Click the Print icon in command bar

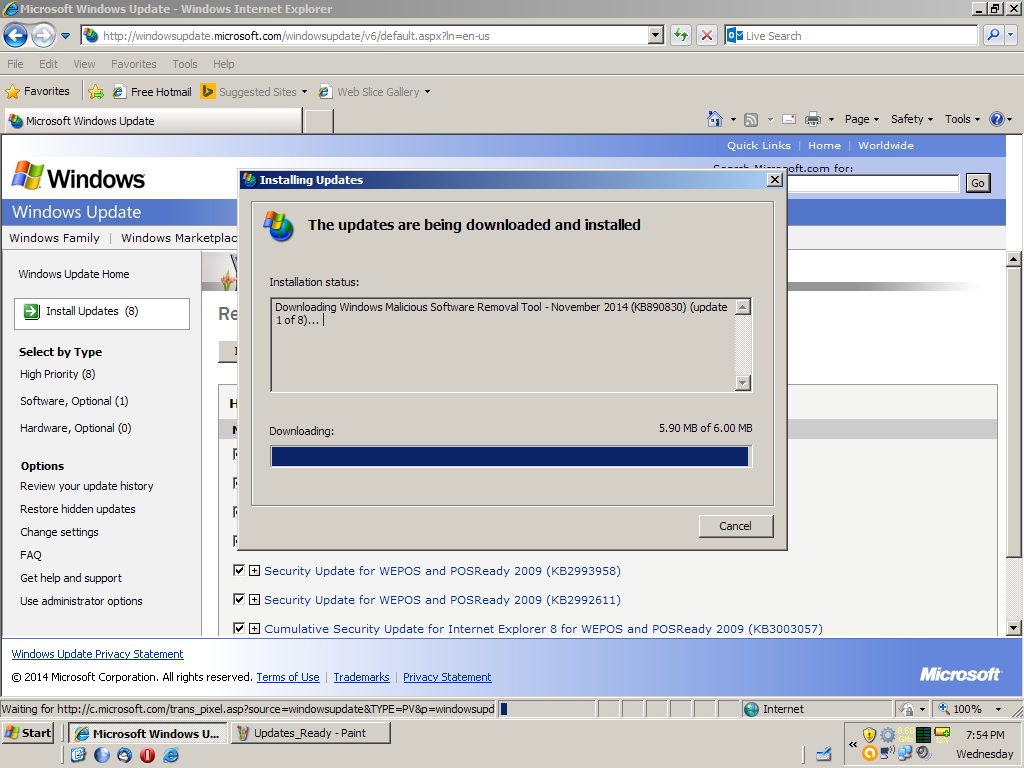pyautogui.click(x=812, y=119)
